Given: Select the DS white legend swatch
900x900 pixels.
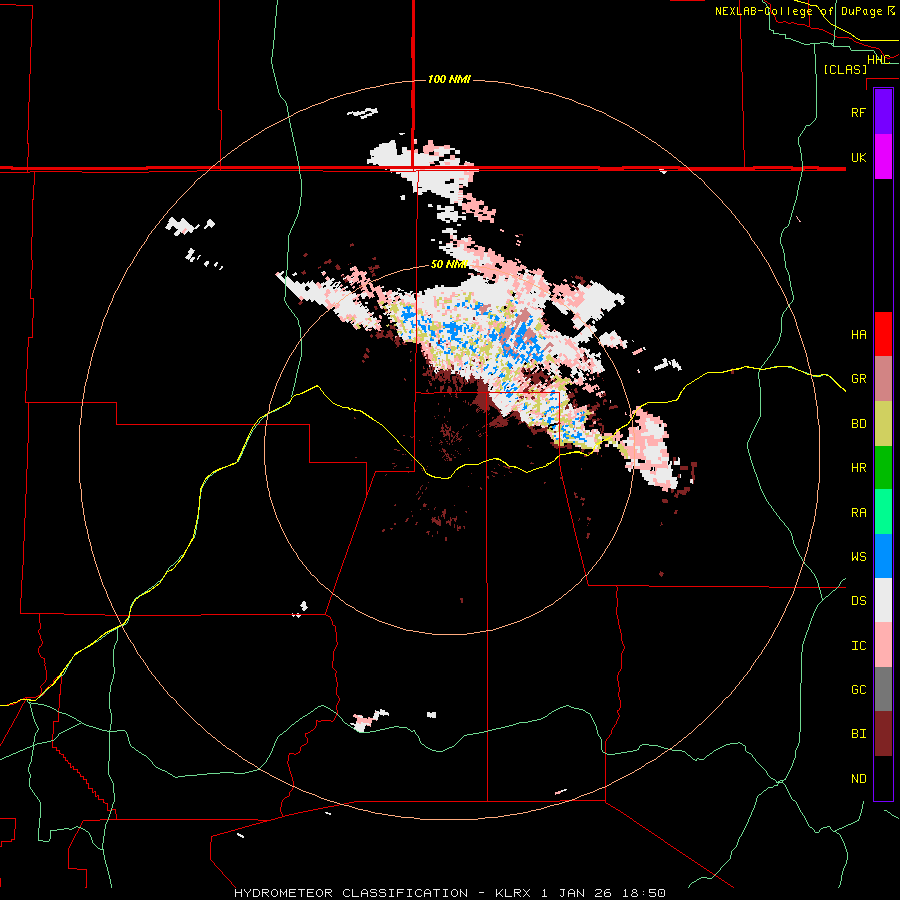Looking at the screenshot, I should pos(883,600).
